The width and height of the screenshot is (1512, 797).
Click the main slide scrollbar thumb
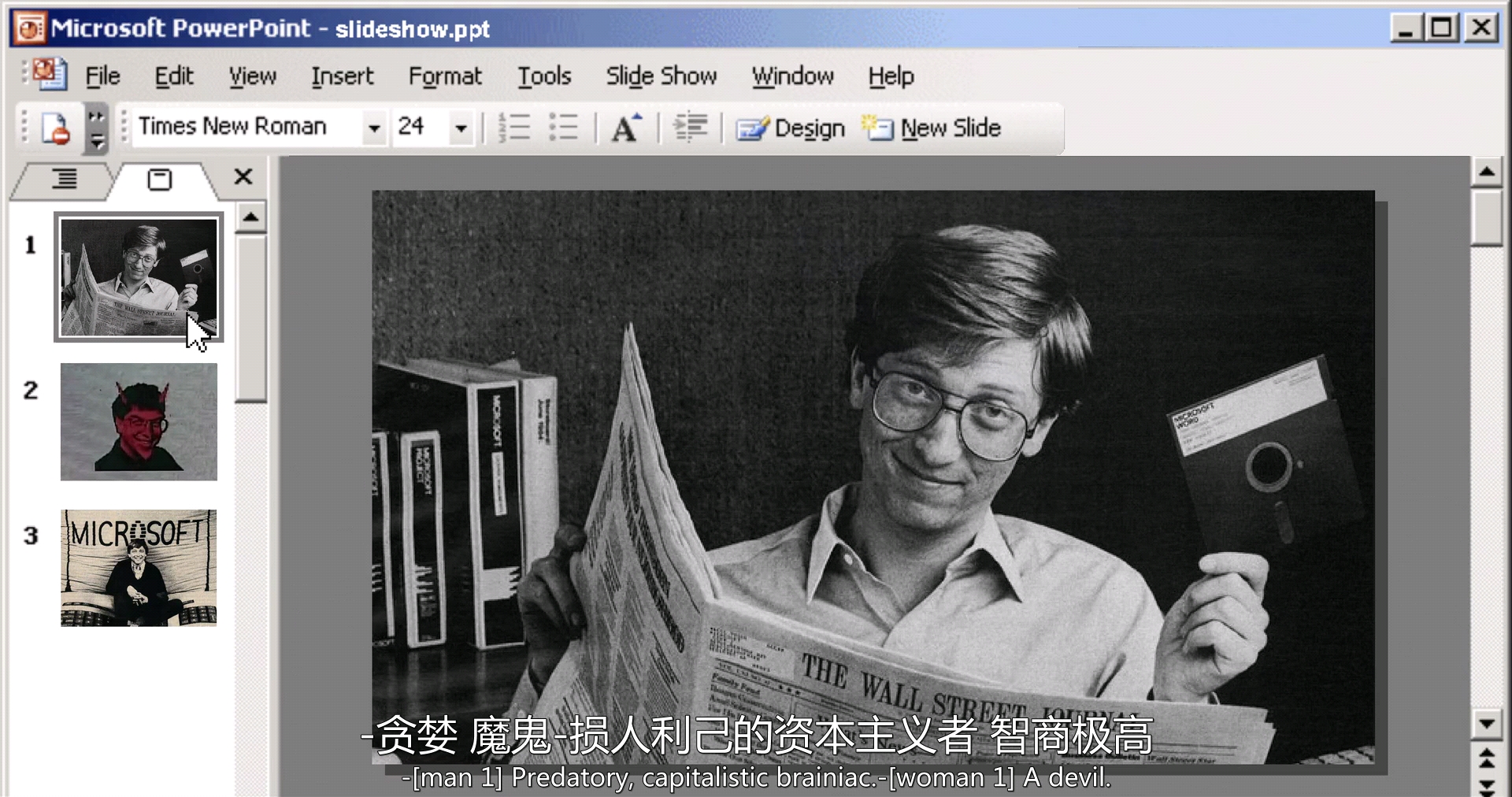pyautogui.click(x=1486, y=217)
